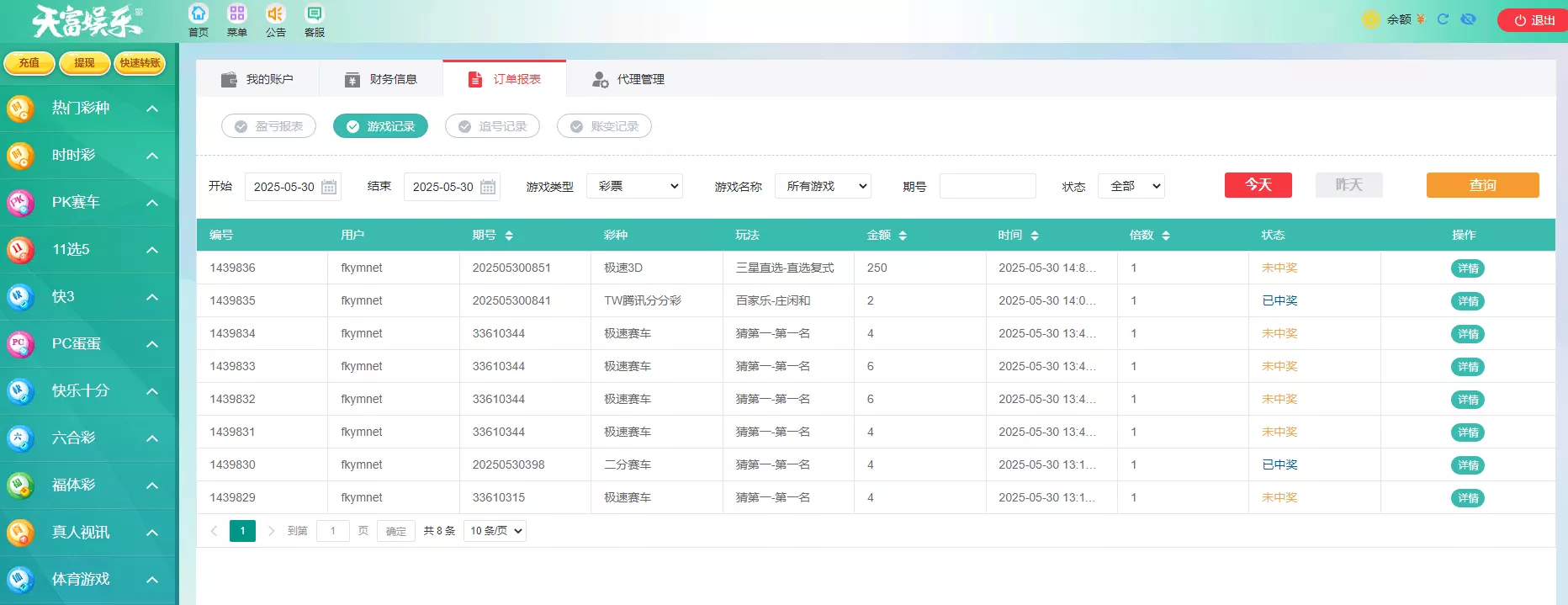Viewport: 1568px width, 605px height.
Task: Select the 盈亏报表 radio option
Action: [x=268, y=126]
